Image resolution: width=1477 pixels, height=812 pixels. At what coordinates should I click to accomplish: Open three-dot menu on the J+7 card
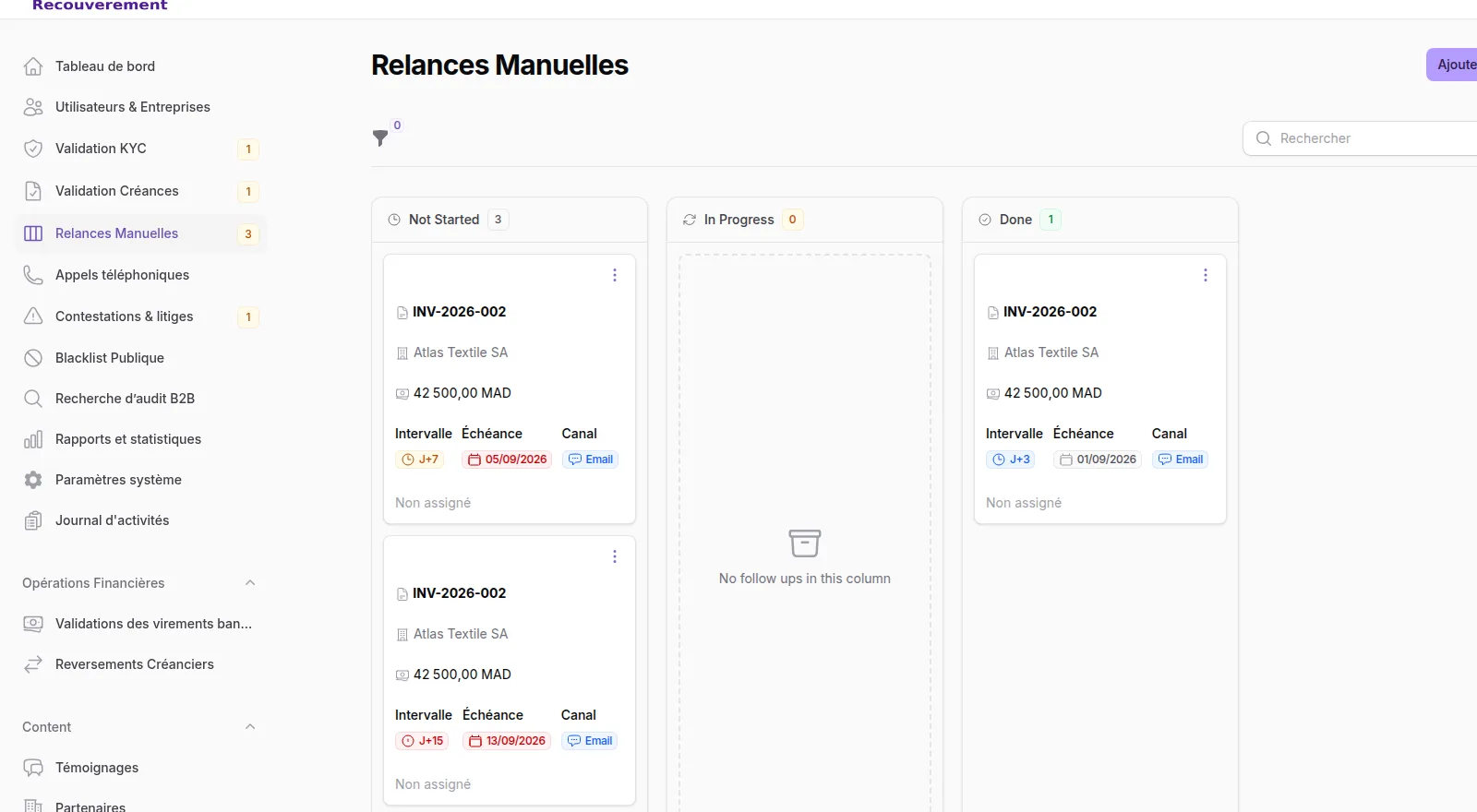click(x=615, y=275)
